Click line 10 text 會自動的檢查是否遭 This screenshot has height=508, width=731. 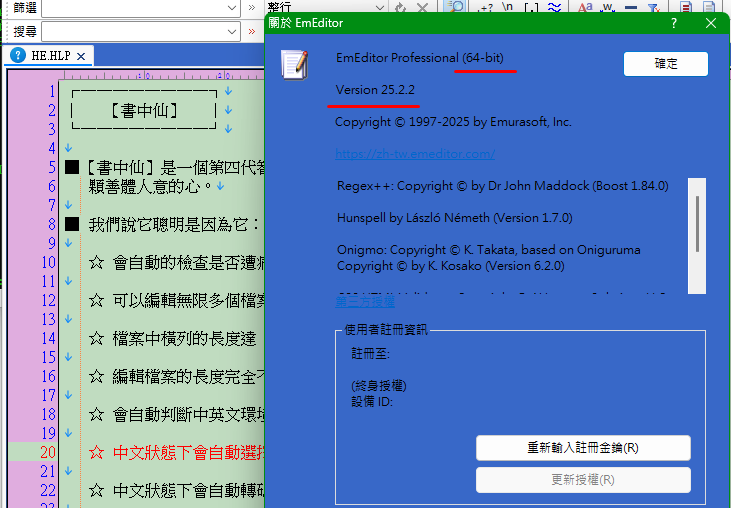188,263
